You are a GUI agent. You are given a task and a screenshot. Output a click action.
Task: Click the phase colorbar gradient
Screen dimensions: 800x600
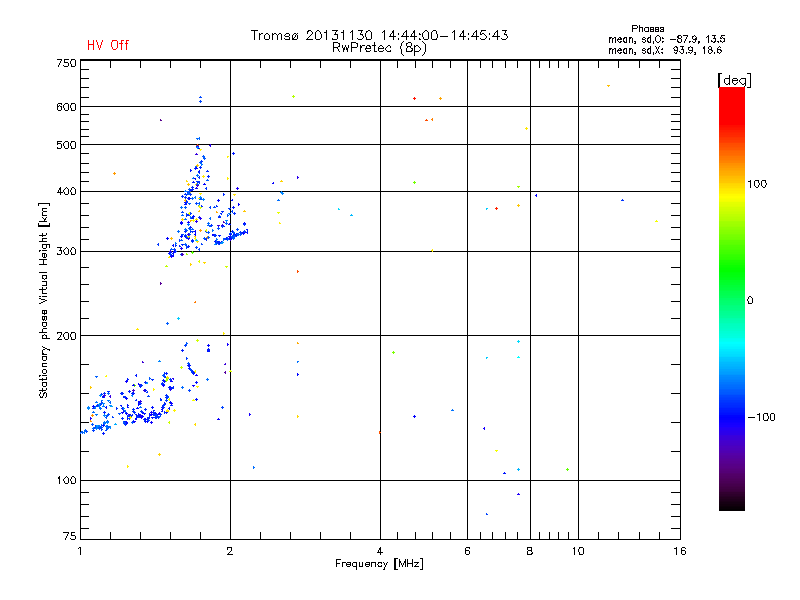pyautogui.click(x=732, y=298)
